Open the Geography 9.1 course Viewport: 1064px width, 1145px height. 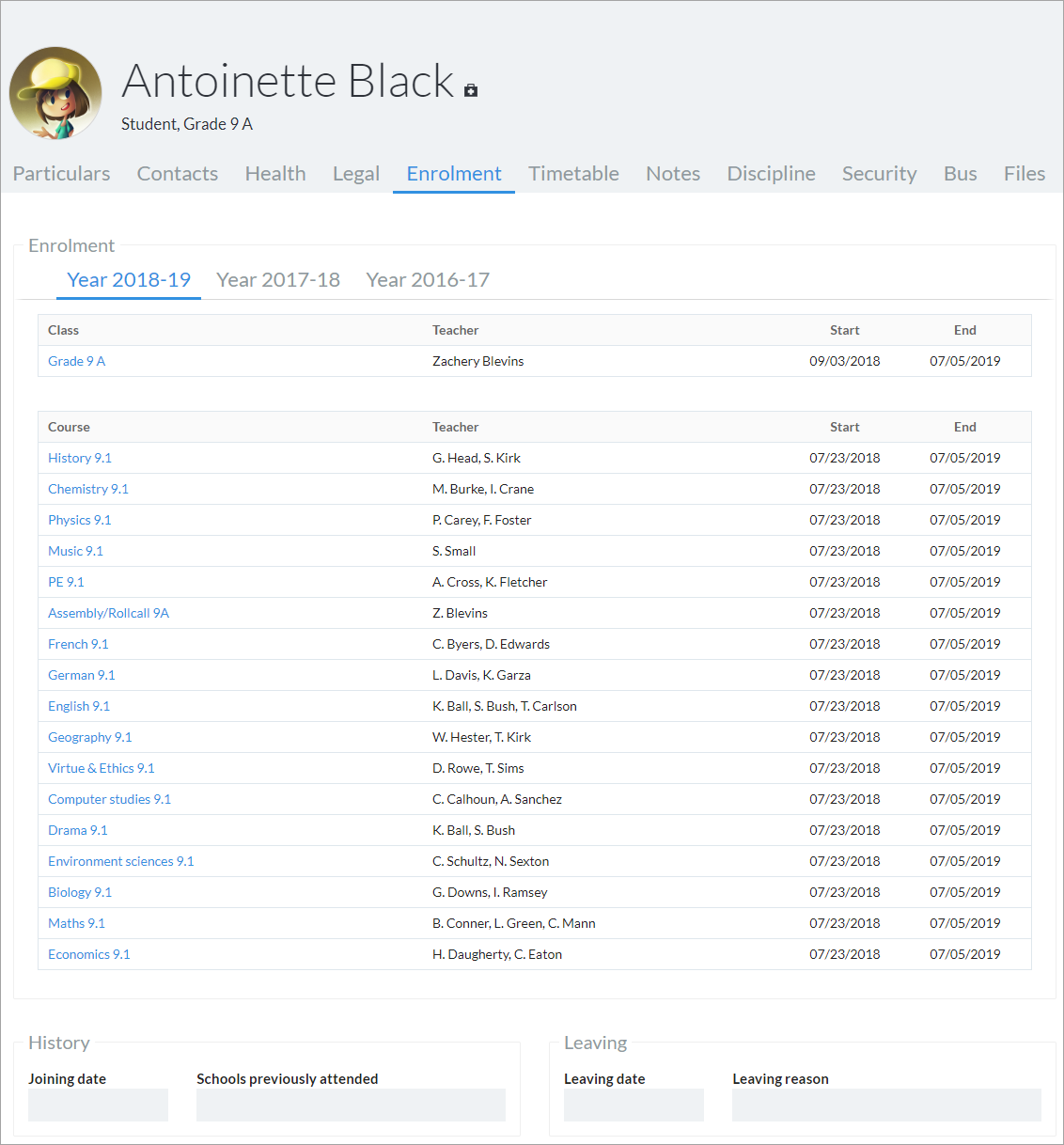click(90, 737)
